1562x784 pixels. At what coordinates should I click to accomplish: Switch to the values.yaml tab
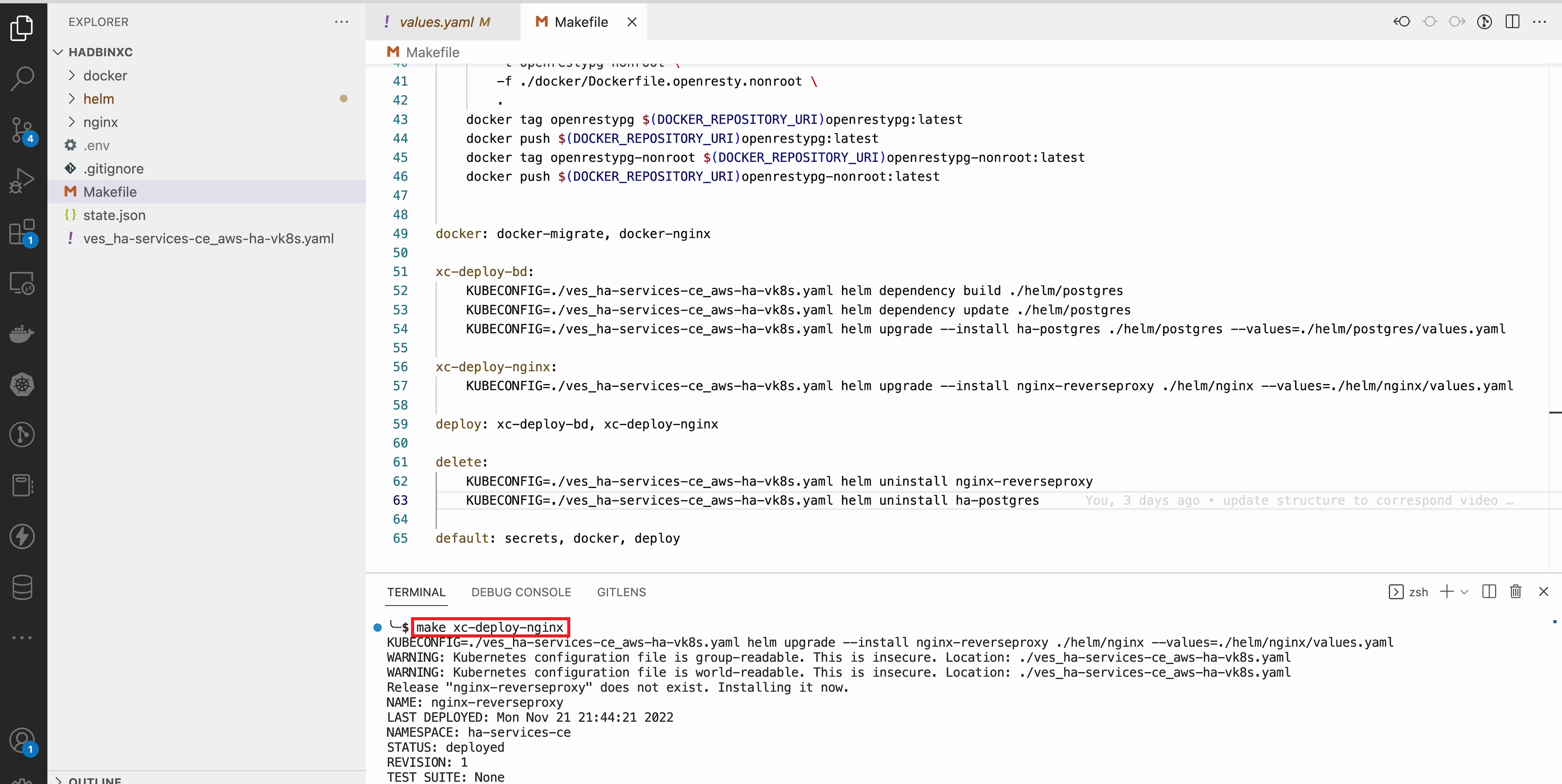coord(437,22)
